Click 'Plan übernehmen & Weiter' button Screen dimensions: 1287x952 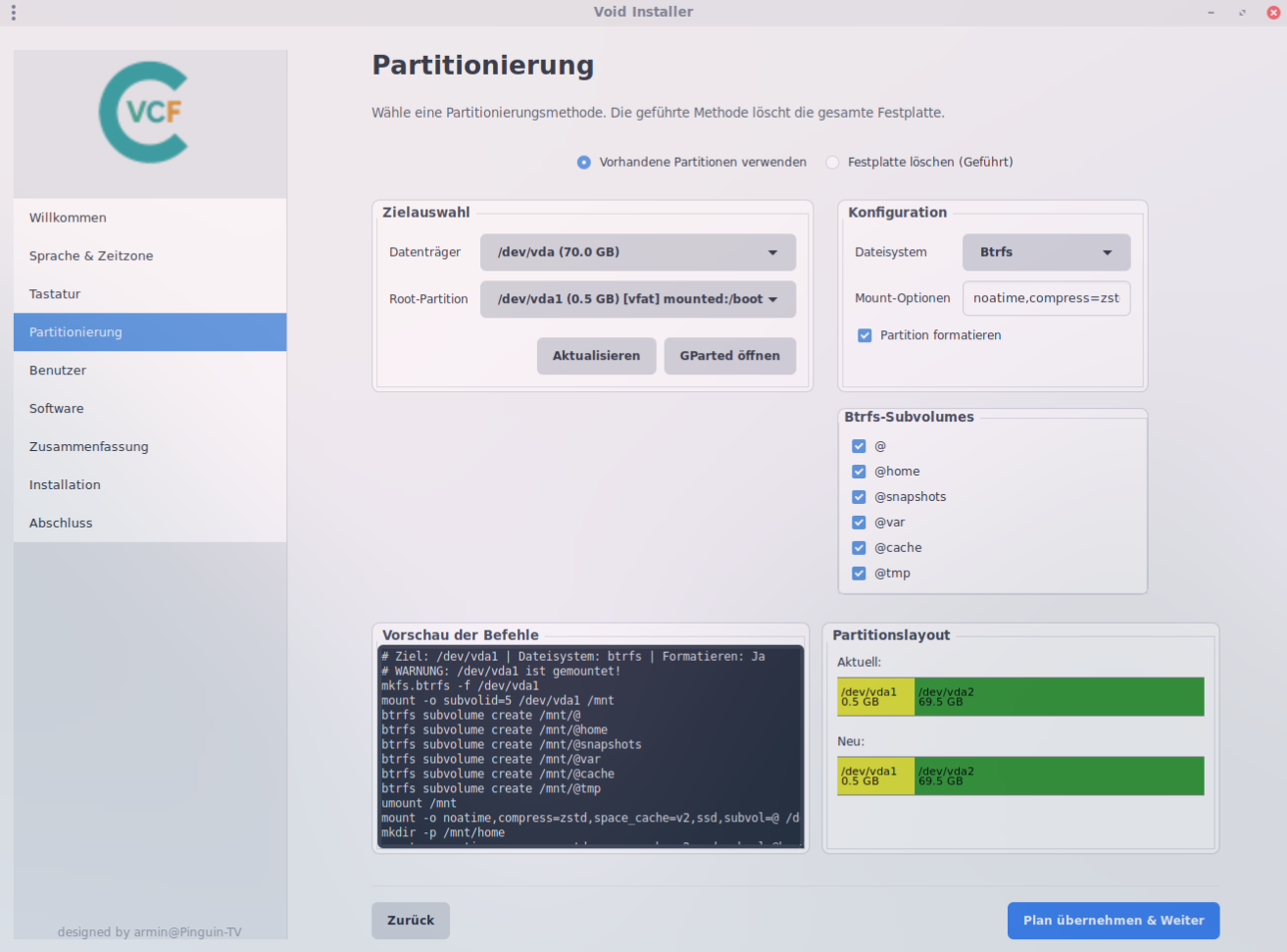(x=1113, y=921)
